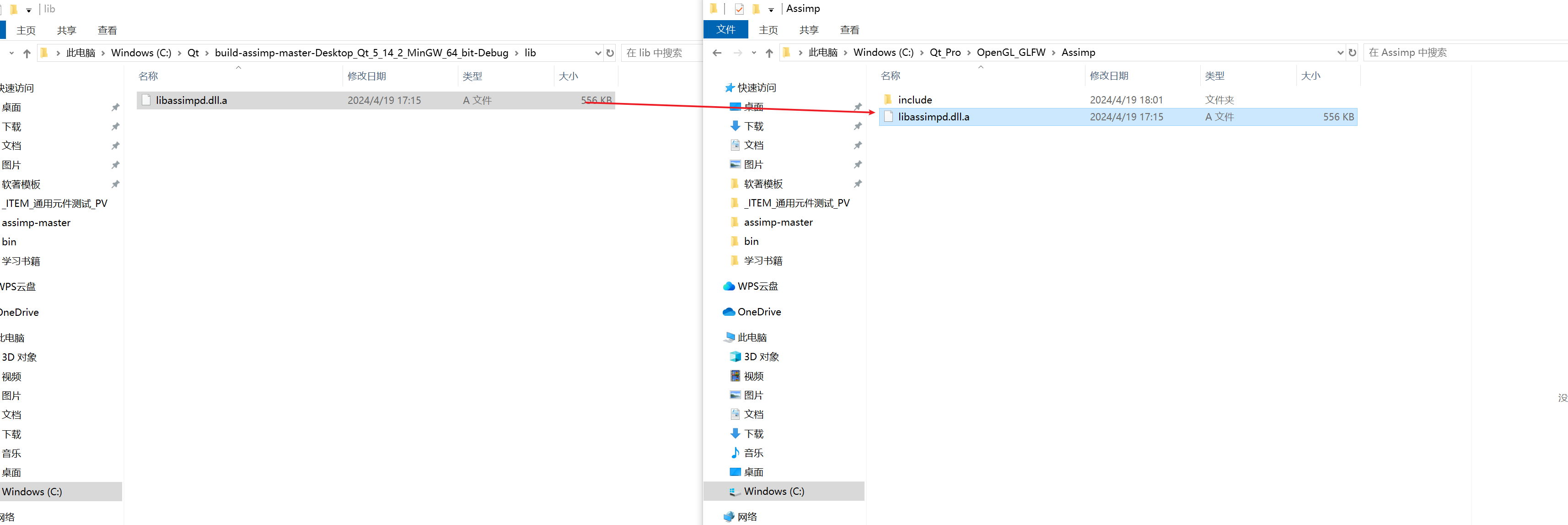Screen dimensions: 1568x525
Task: Open pinned 下载 under quick access in Assimp window
Action: [x=753, y=127]
